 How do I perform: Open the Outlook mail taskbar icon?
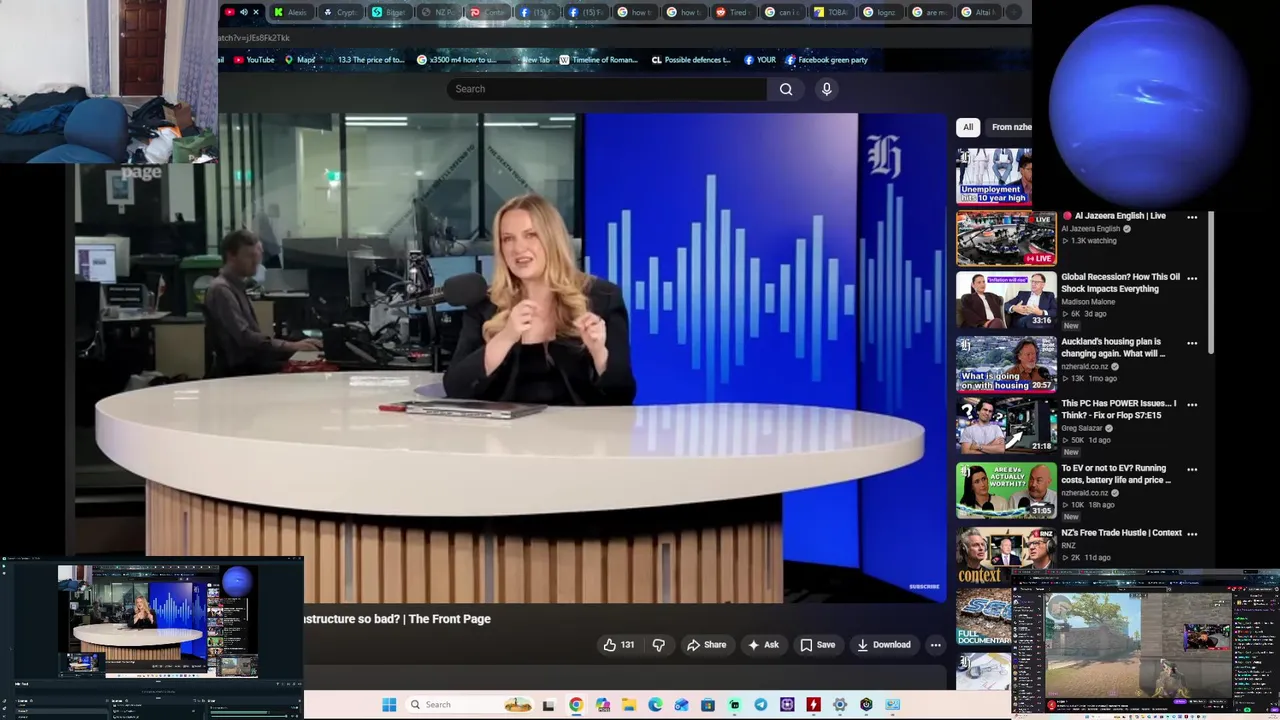682,705
